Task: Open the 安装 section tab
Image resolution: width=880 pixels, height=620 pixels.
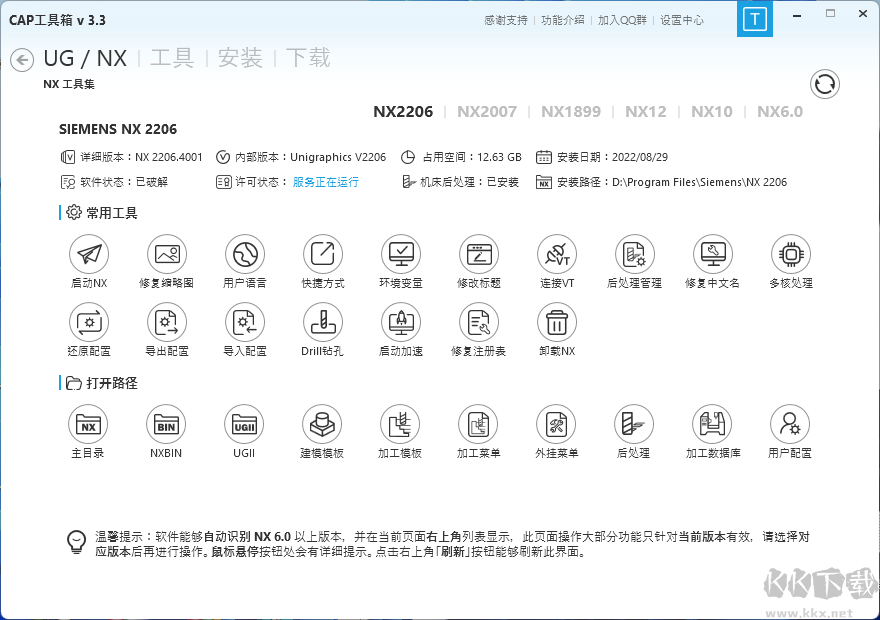Action: 240,58
